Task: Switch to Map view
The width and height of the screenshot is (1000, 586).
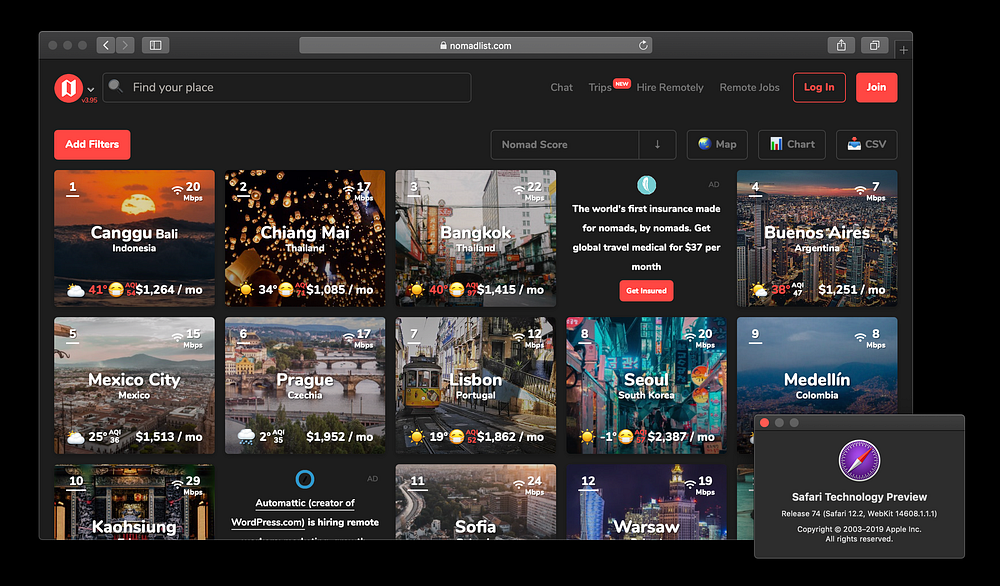Action: pos(717,144)
